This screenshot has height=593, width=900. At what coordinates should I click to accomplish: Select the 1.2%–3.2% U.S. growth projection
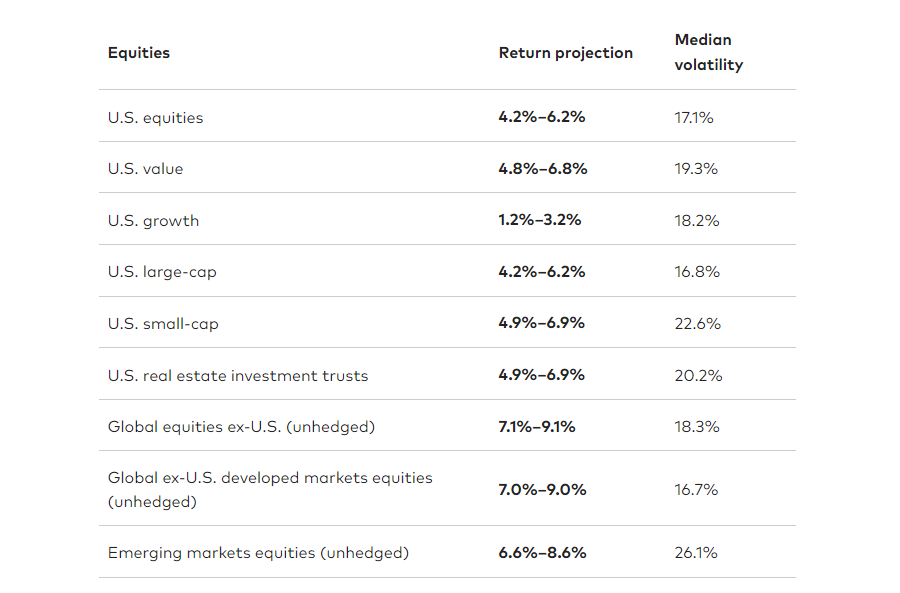click(x=539, y=220)
